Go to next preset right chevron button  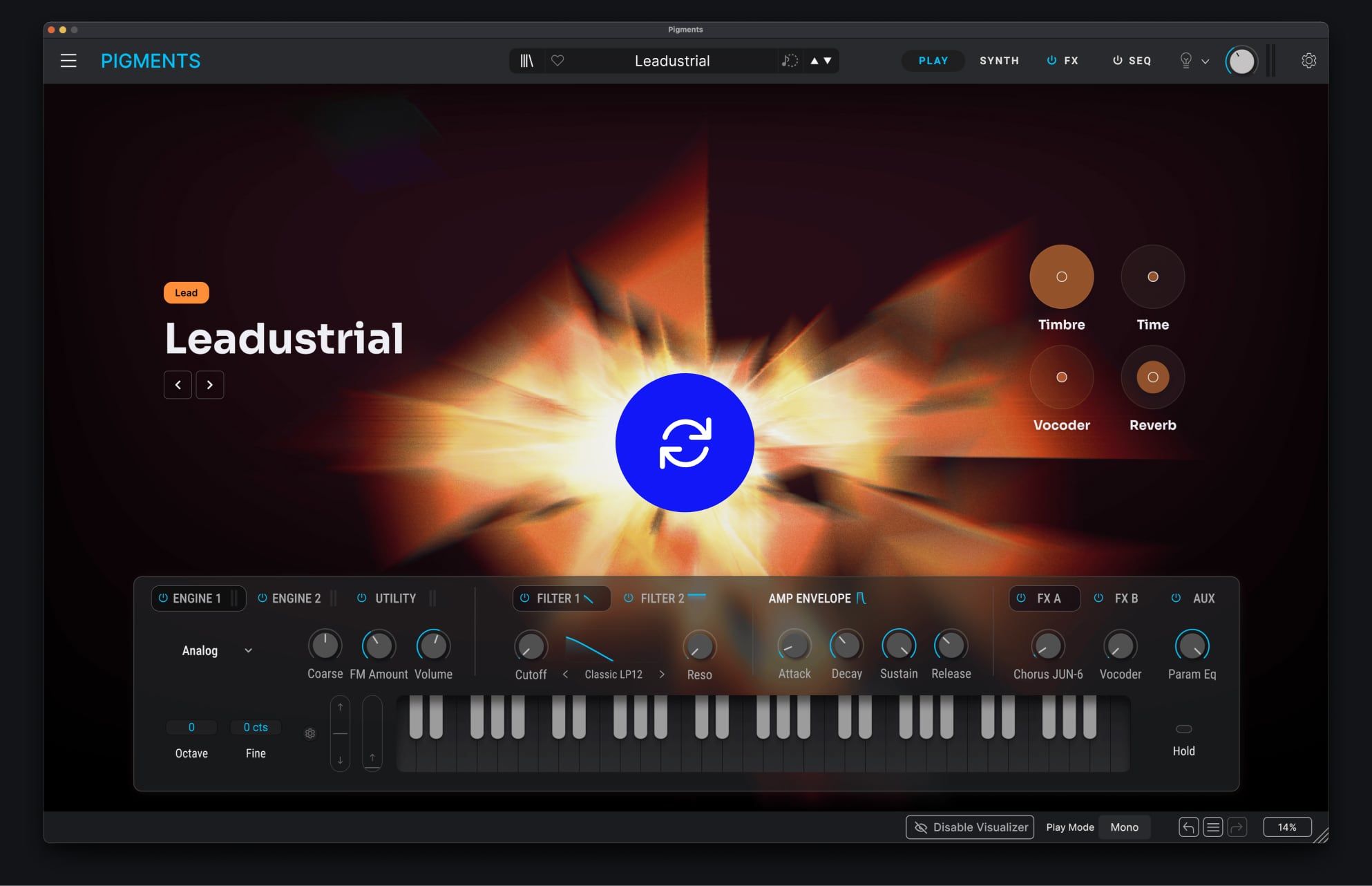pos(209,385)
